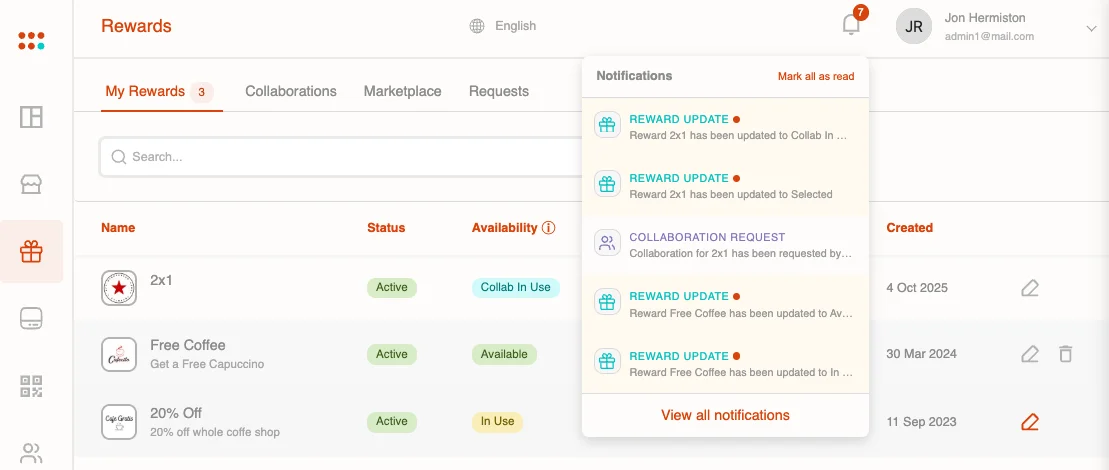Edit the 20% Off reward pencil icon
1109x470 pixels.
coord(1030,422)
